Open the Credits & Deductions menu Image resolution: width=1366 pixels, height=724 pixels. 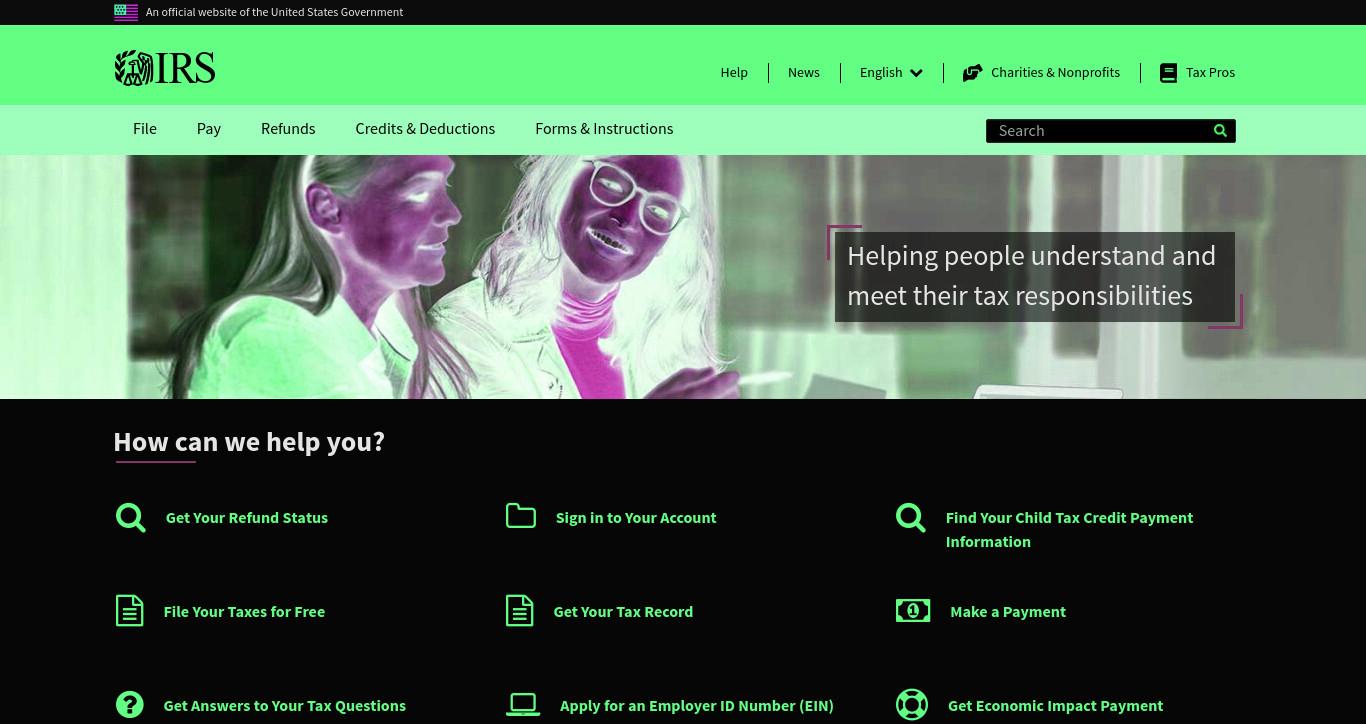pos(425,129)
